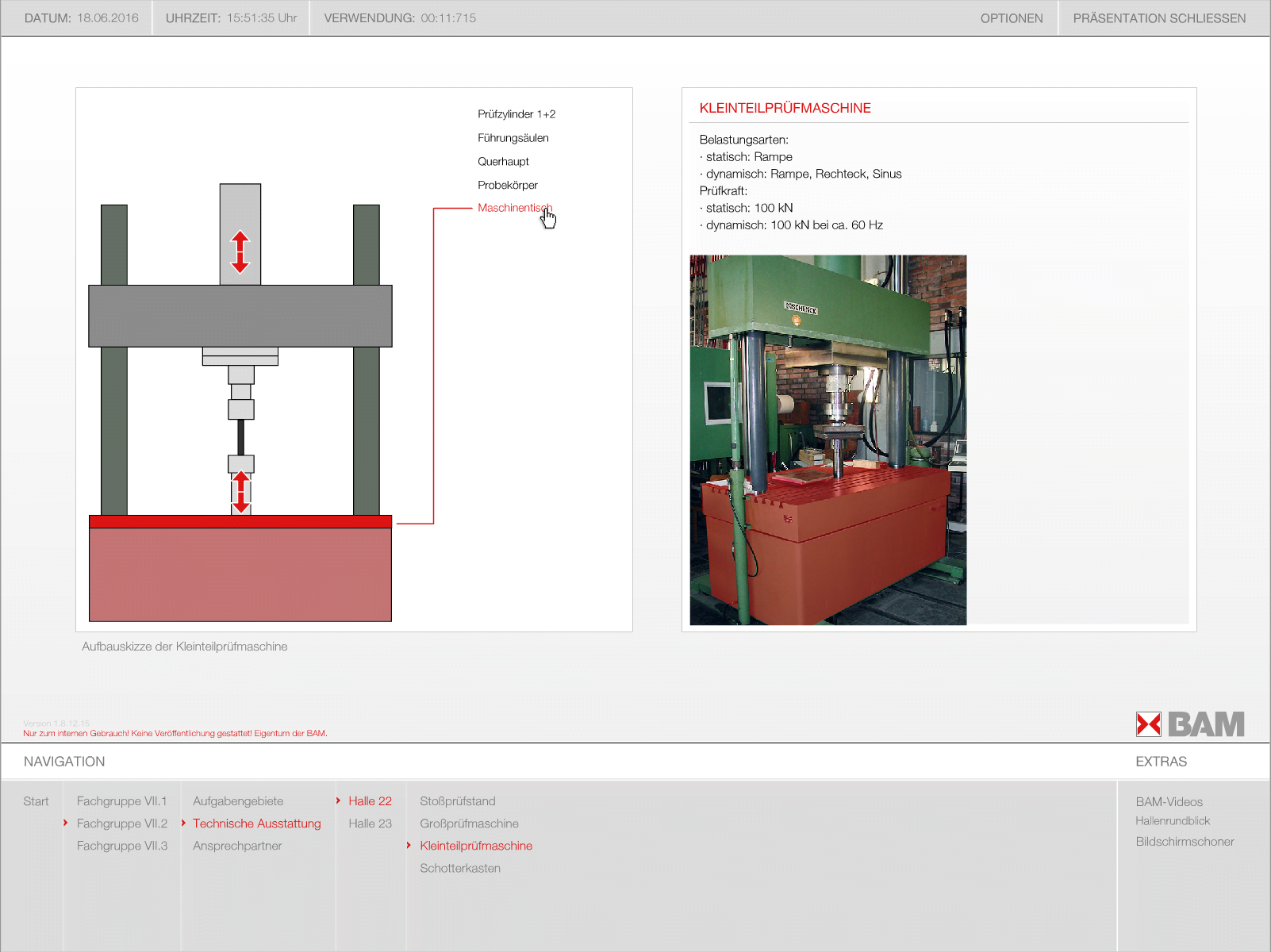Select the red Maschinentisch bar in sketch
This screenshot has width=1271, height=952.
pyautogui.click(x=240, y=521)
